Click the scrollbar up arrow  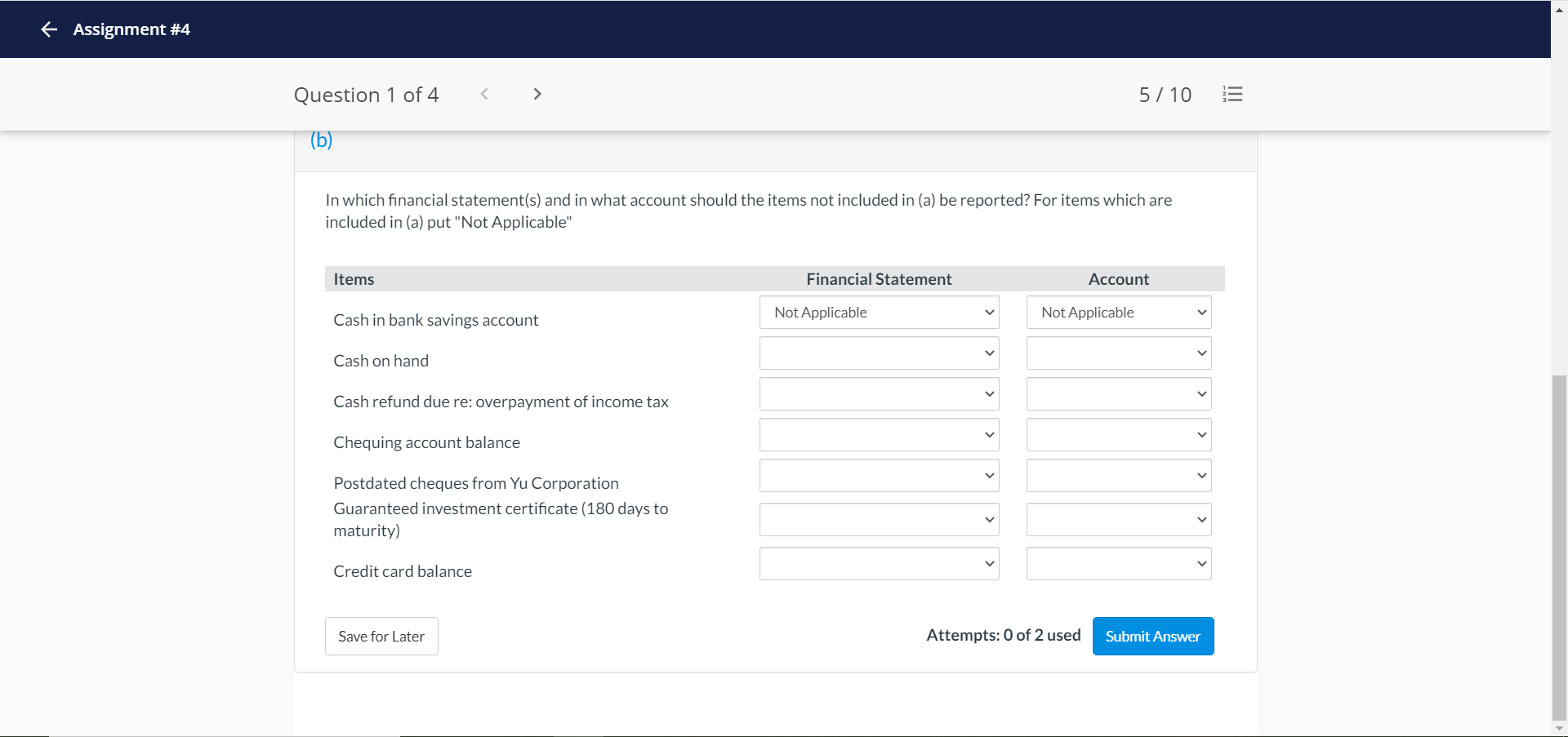pyautogui.click(x=1559, y=10)
